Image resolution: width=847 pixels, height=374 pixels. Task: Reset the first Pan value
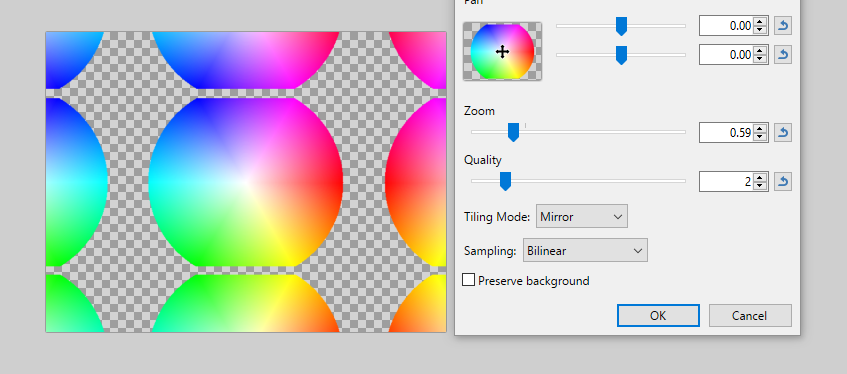point(783,25)
